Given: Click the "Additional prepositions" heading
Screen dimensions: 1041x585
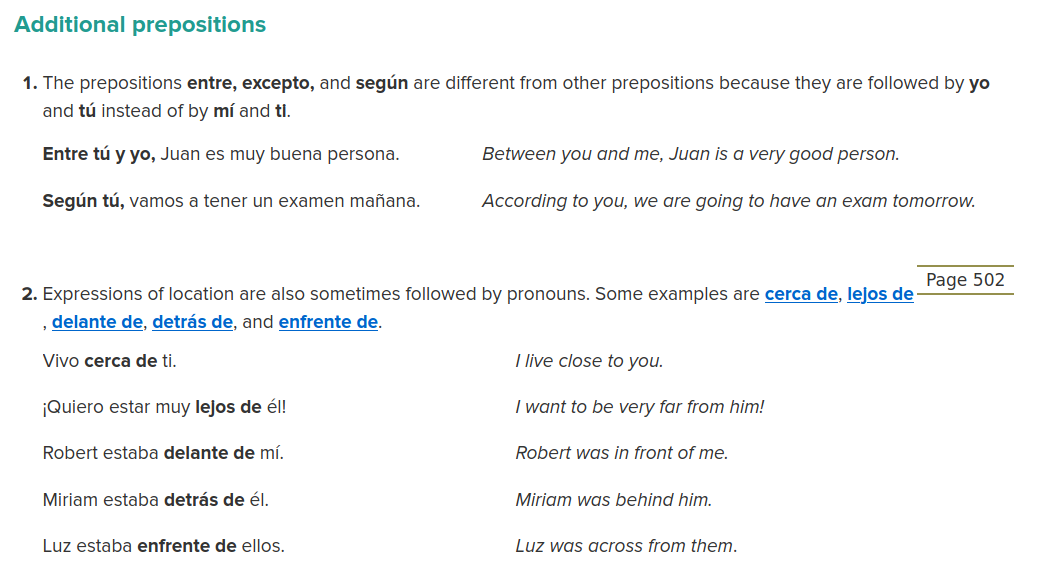Looking at the screenshot, I should 140,25.
